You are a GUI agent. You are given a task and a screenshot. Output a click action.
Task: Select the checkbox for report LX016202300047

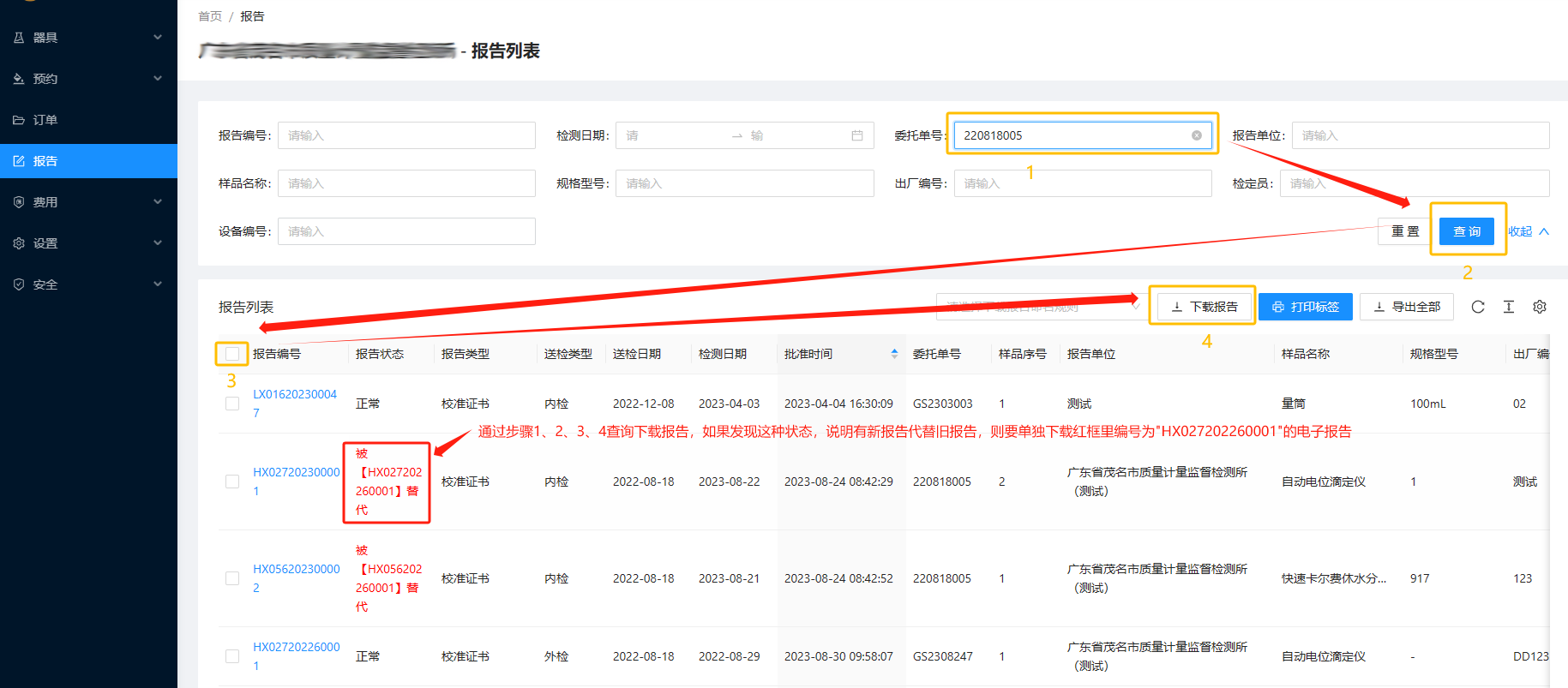pyautogui.click(x=231, y=404)
